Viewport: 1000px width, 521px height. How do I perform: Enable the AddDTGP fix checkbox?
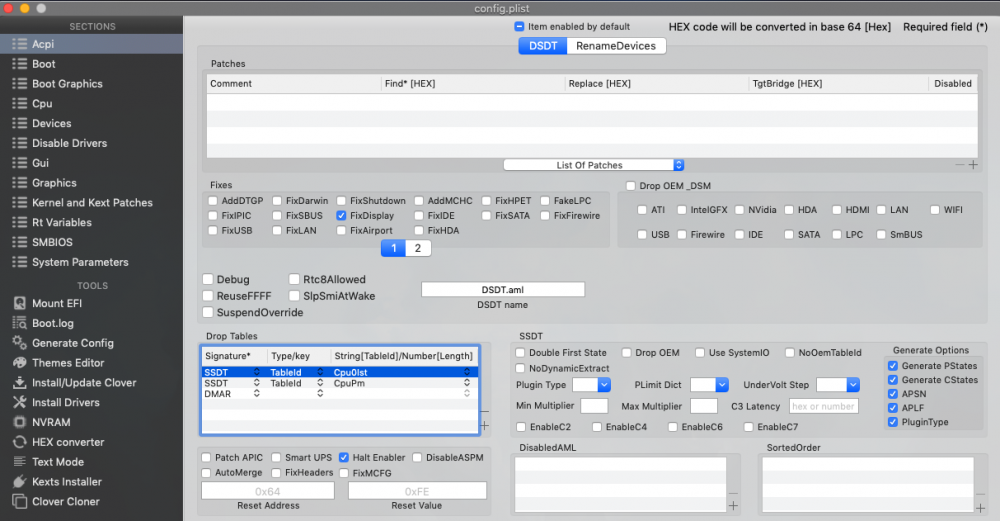tap(213, 201)
